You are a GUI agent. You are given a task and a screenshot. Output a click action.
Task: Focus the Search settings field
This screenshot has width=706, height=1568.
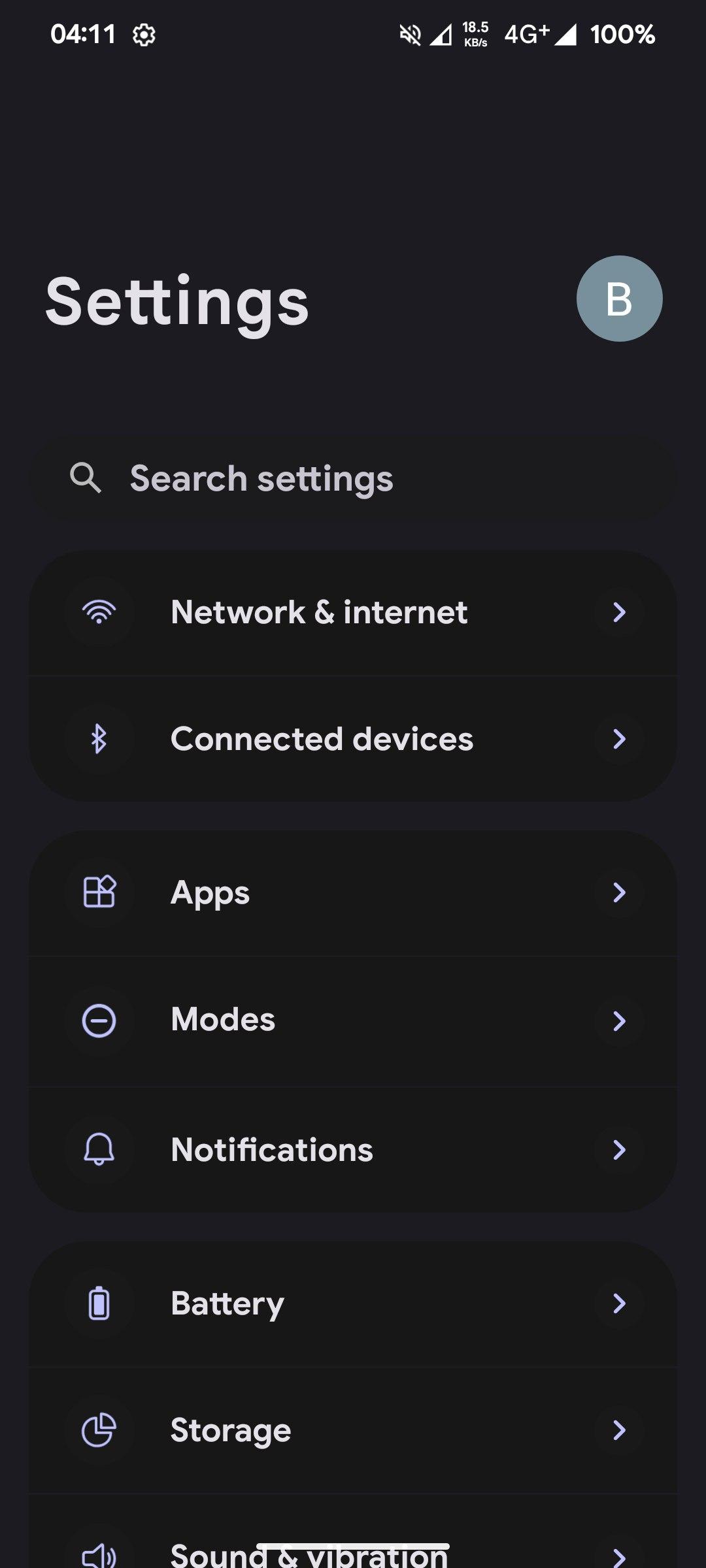[x=353, y=478]
